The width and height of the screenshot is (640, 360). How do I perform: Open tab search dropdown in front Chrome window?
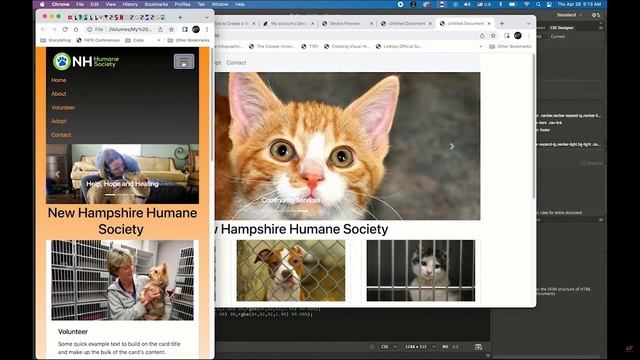207,18
